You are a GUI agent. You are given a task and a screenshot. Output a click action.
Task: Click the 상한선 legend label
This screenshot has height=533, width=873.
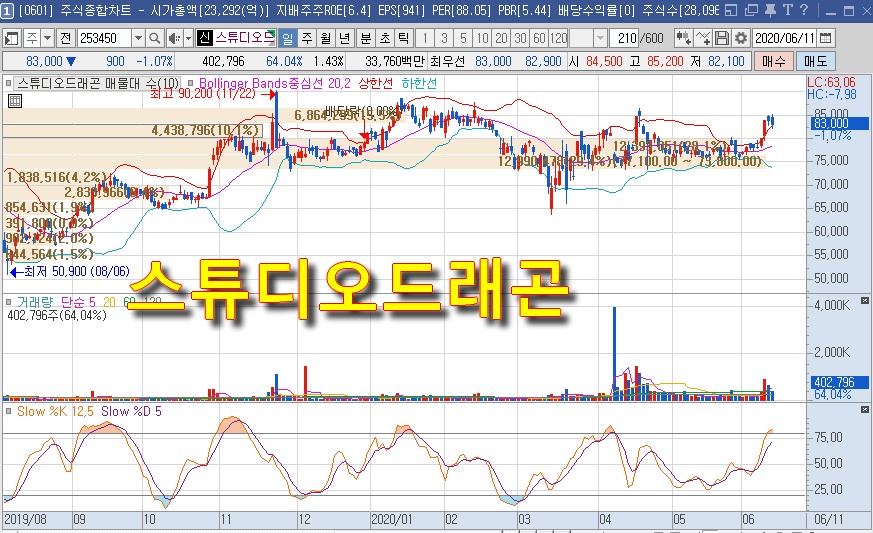[375, 84]
